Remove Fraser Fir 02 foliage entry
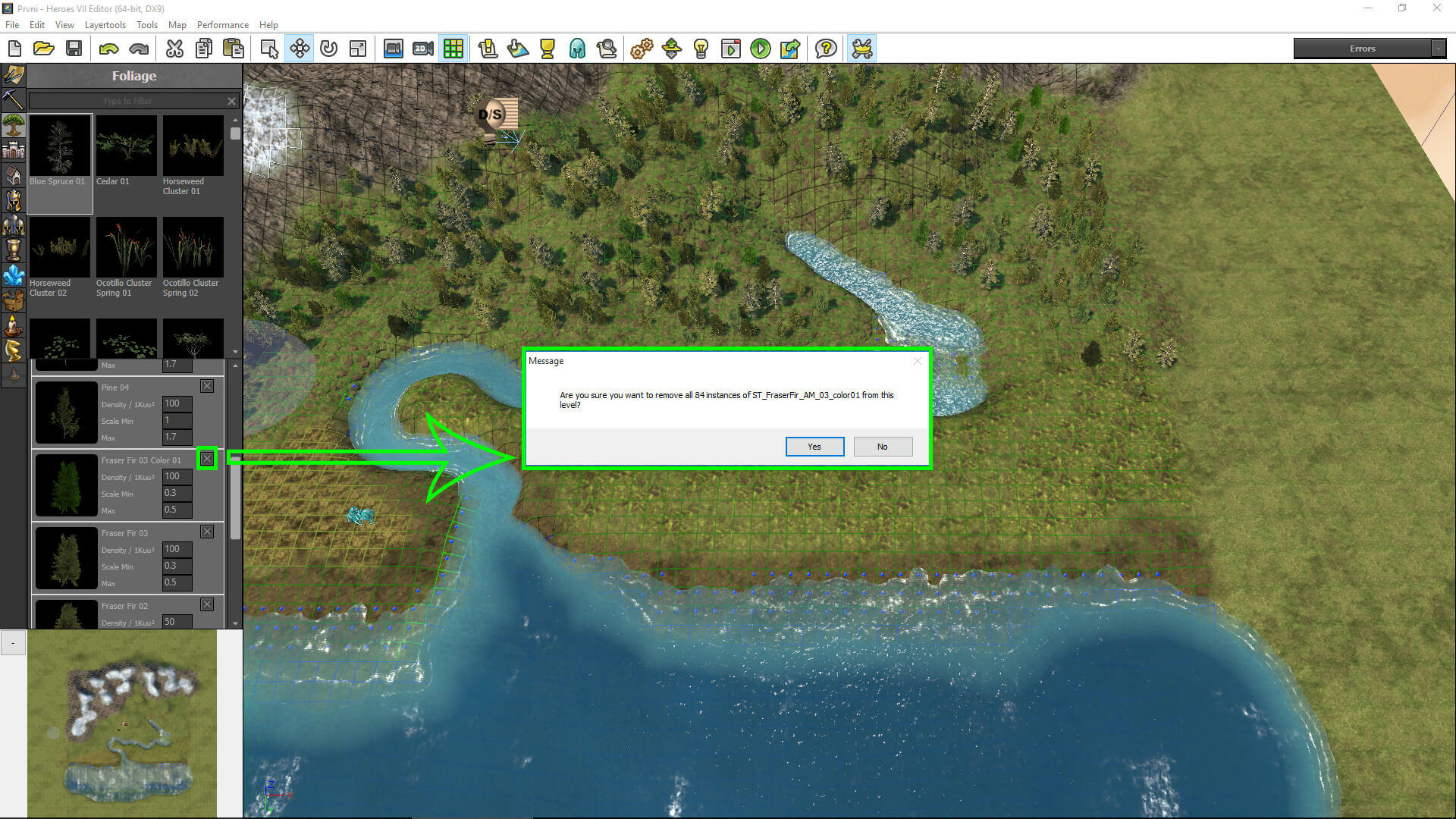This screenshot has width=1456, height=819. pyautogui.click(x=207, y=604)
